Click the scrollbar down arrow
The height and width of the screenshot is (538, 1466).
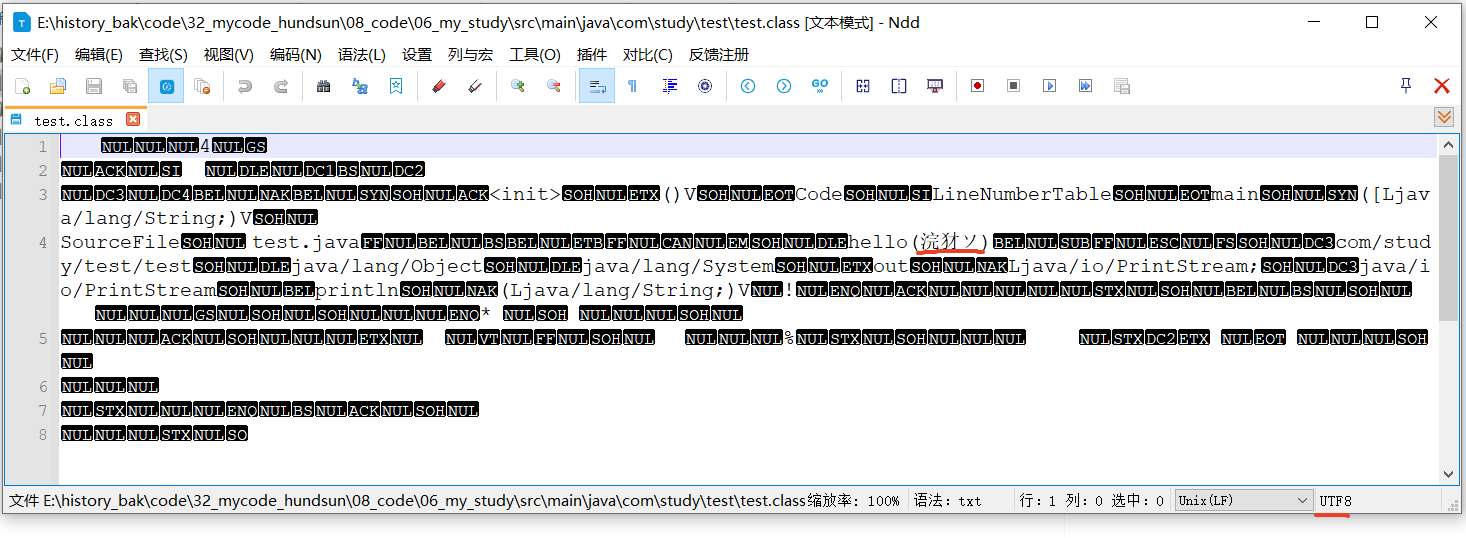pos(1448,475)
